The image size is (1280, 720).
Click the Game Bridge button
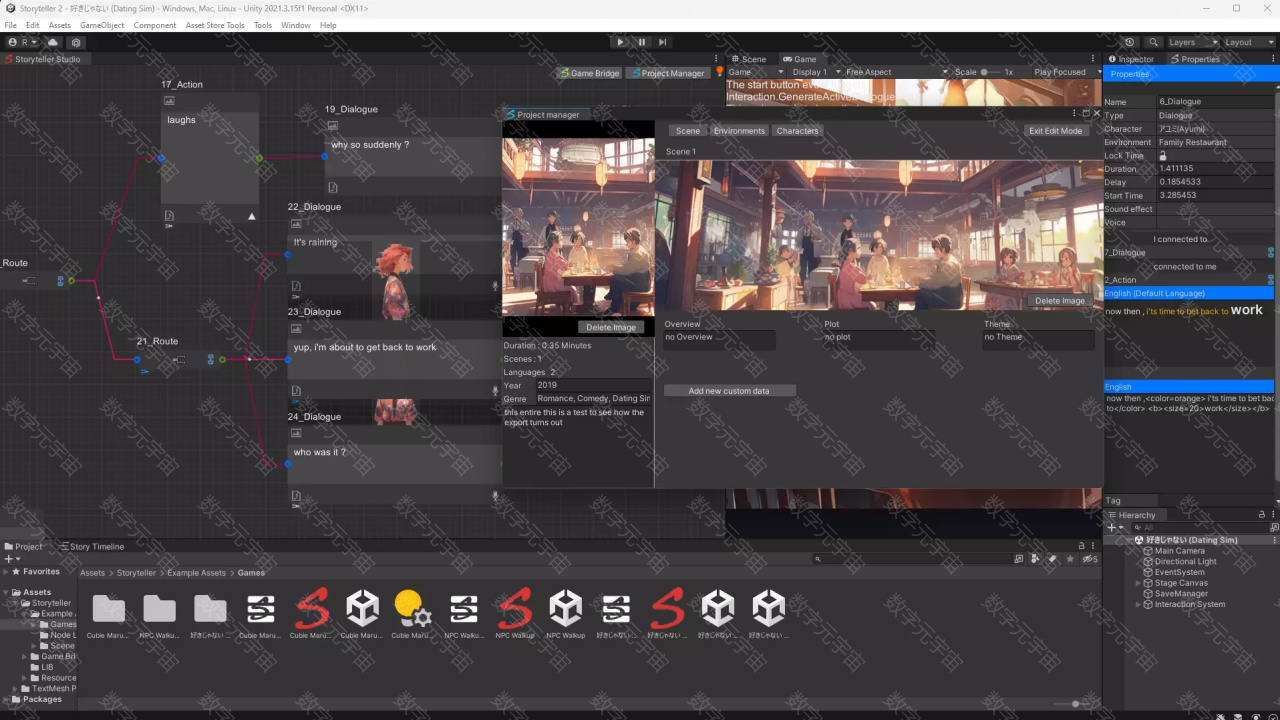pos(590,73)
